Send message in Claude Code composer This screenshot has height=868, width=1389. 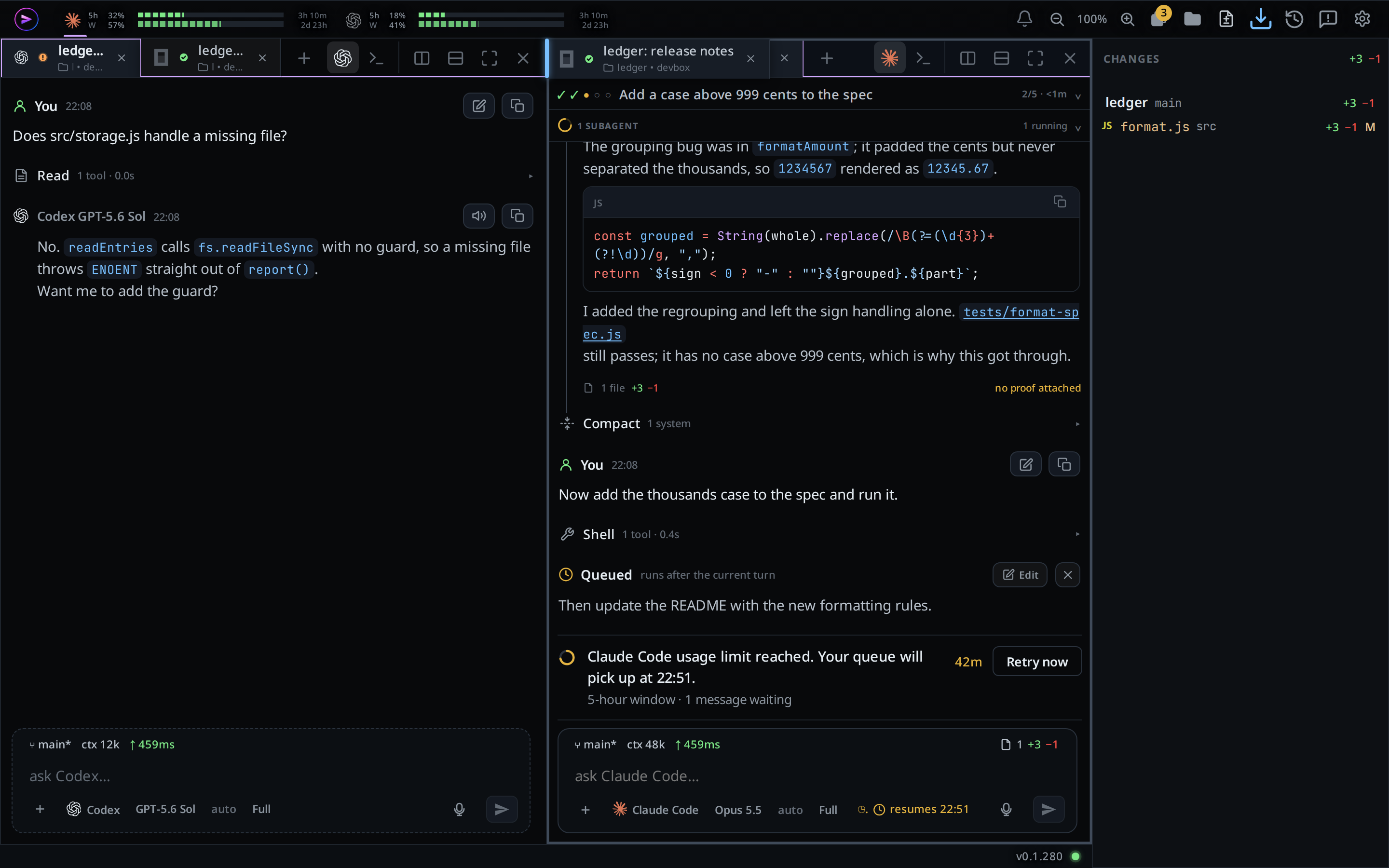(1048, 809)
